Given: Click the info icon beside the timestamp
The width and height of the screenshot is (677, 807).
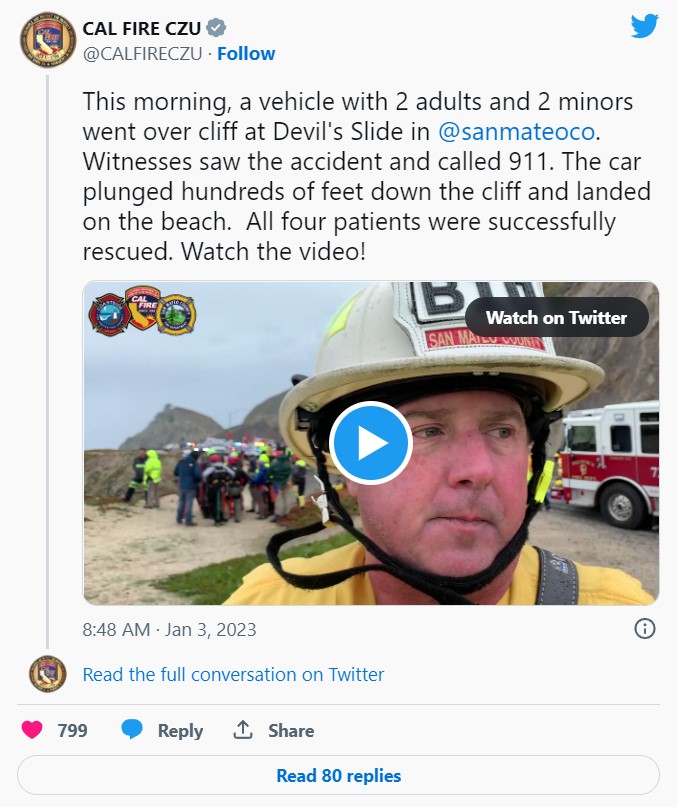Looking at the screenshot, I should (x=645, y=629).
